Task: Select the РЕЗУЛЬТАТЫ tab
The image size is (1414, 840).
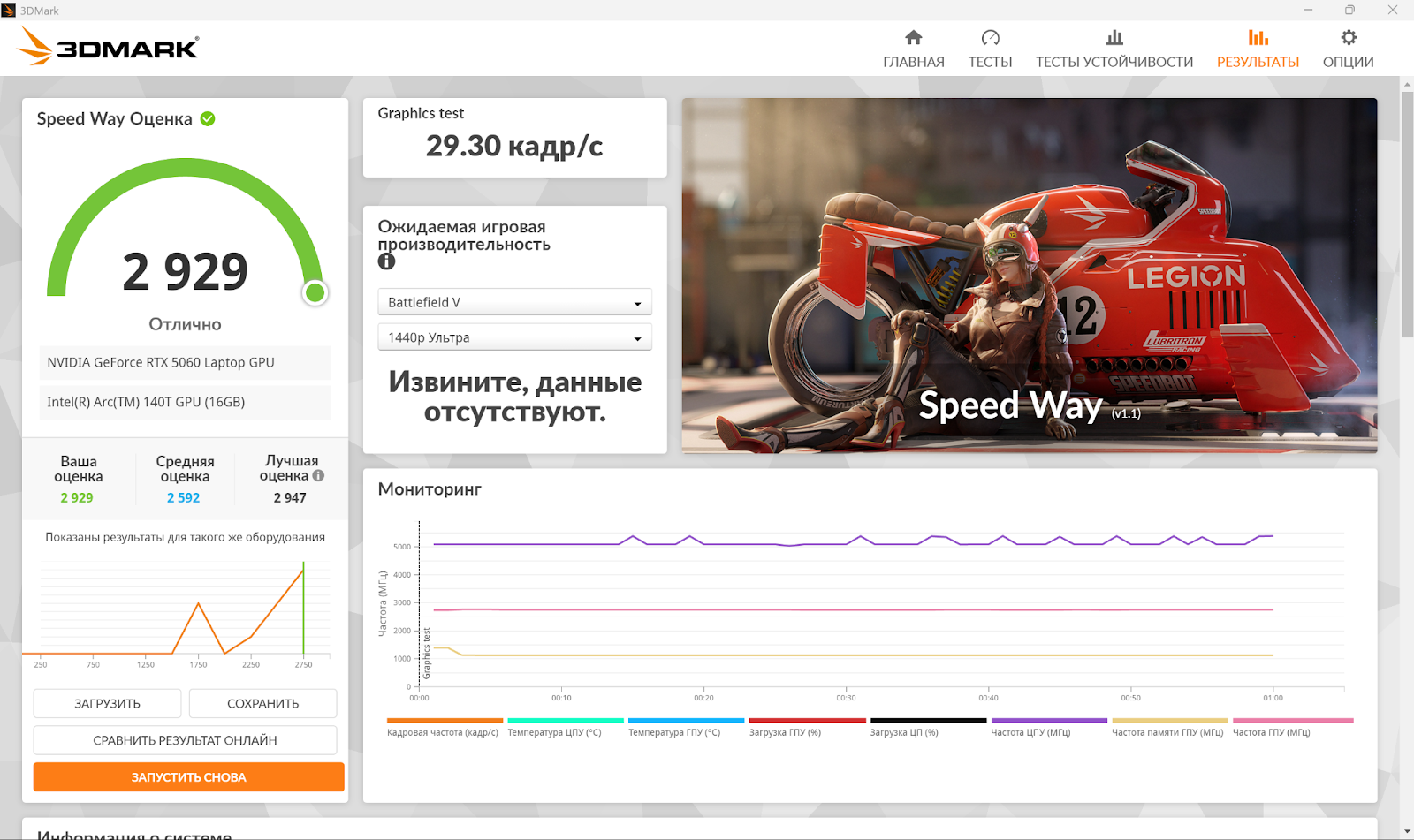Action: (1258, 49)
